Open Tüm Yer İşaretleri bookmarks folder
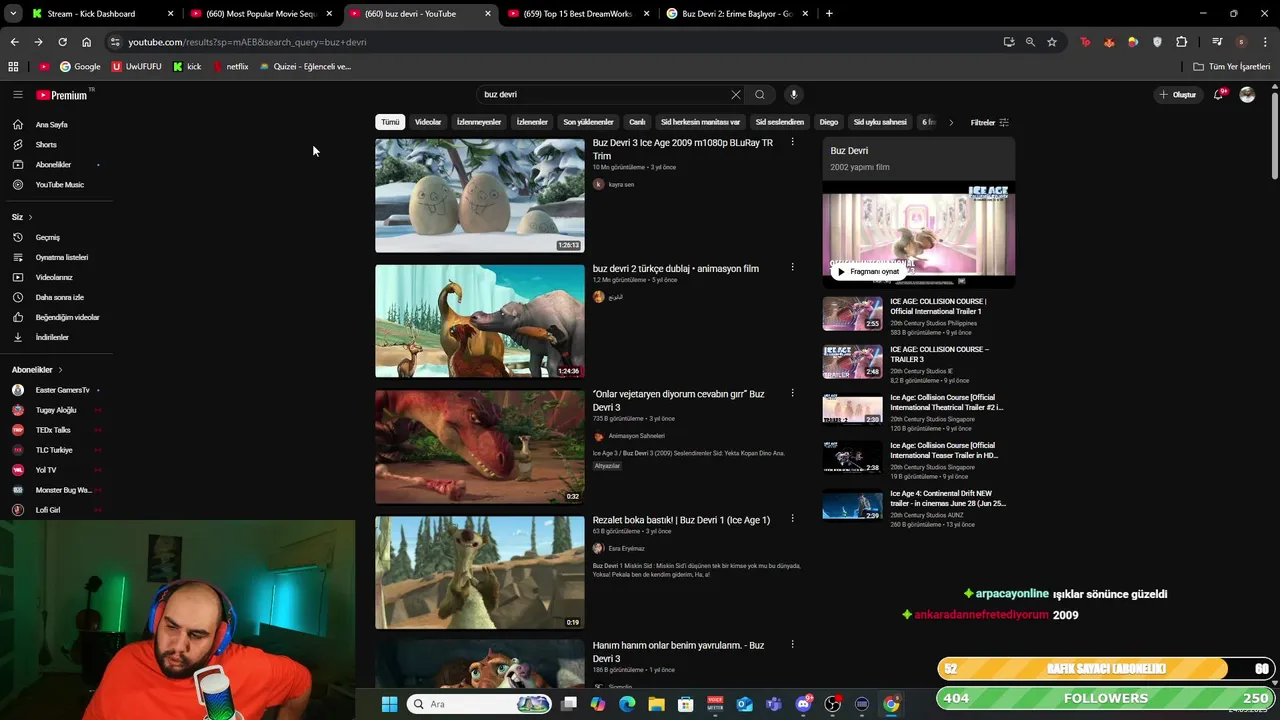1280x720 pixels. (1232, 67)
